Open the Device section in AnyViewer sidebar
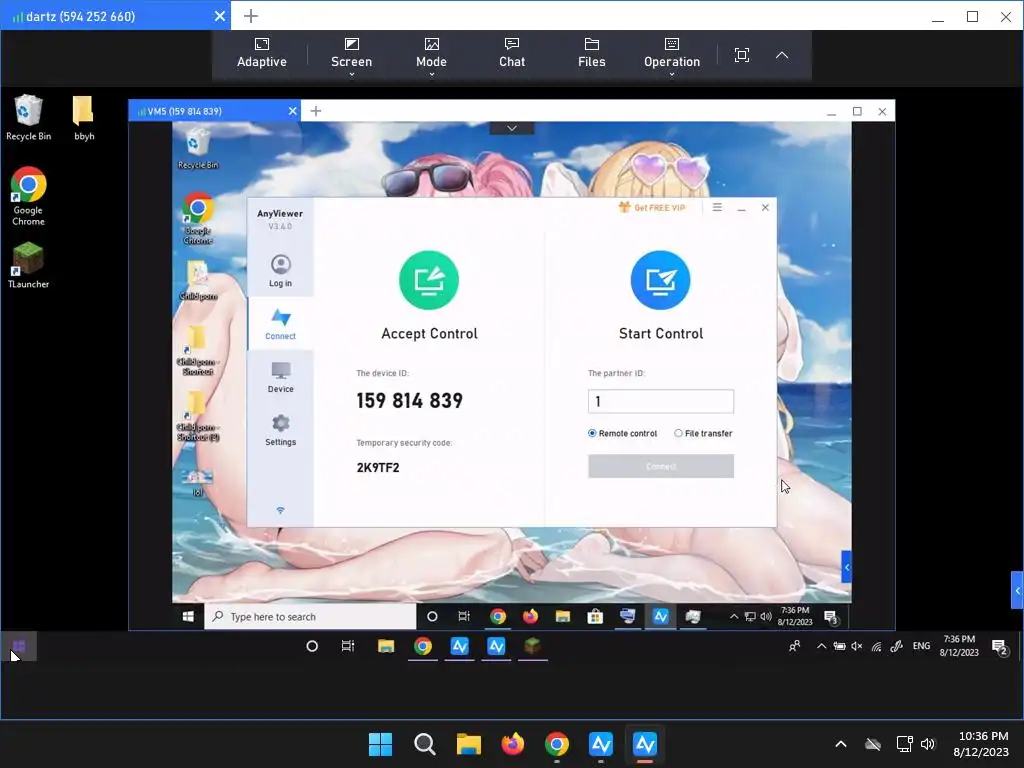The height and width of the screenshot is (768, 1024). pos(280,377)
